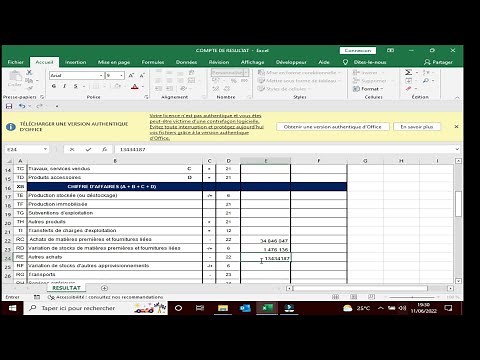Viewport: 480px width, 360px height.
Task: Cancel entry with the formula bar X
Action: point(72,150)
